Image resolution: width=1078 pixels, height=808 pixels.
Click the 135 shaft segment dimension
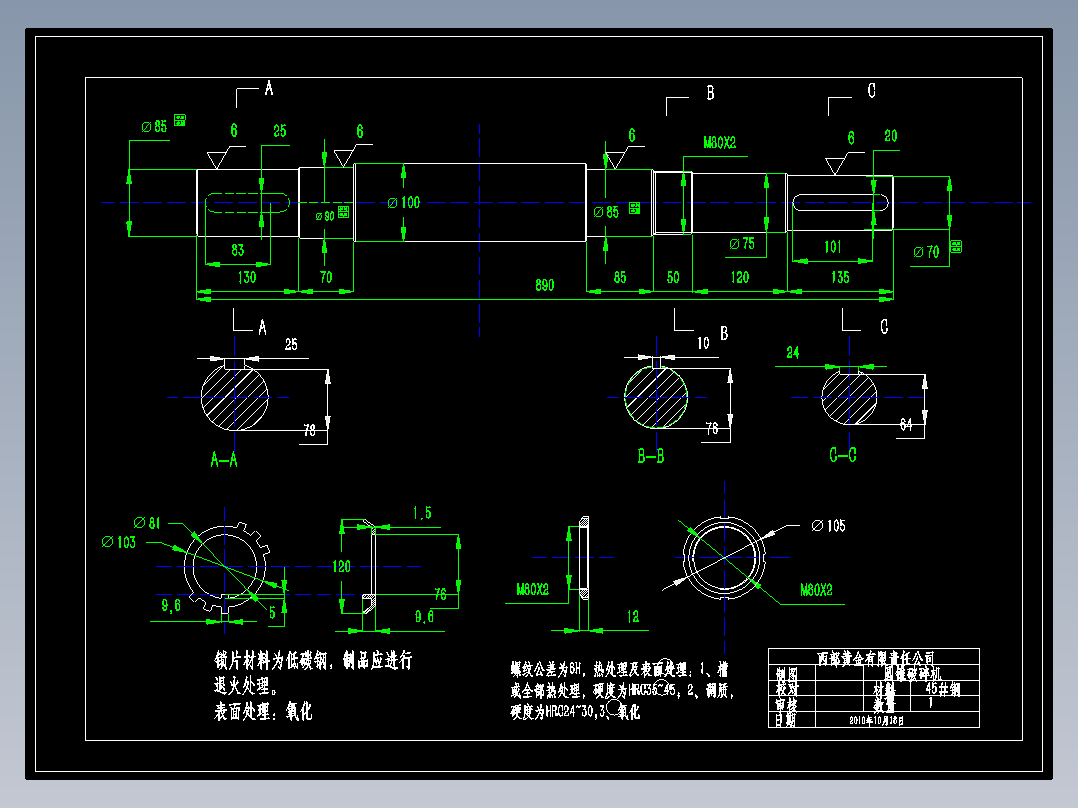click(x=840, y=277)
